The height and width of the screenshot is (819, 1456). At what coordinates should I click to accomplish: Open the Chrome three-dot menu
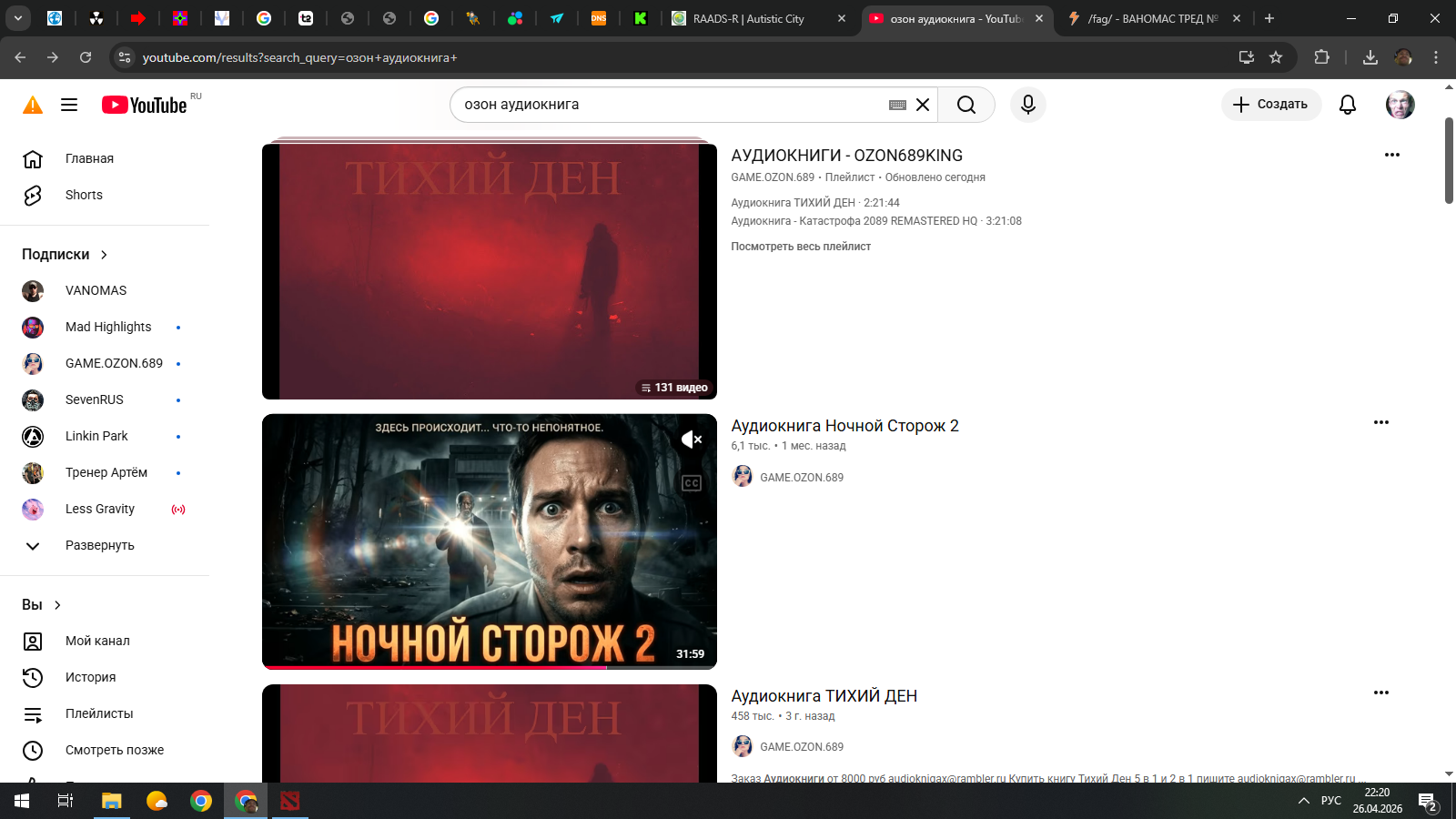(x=1436, y=57)
